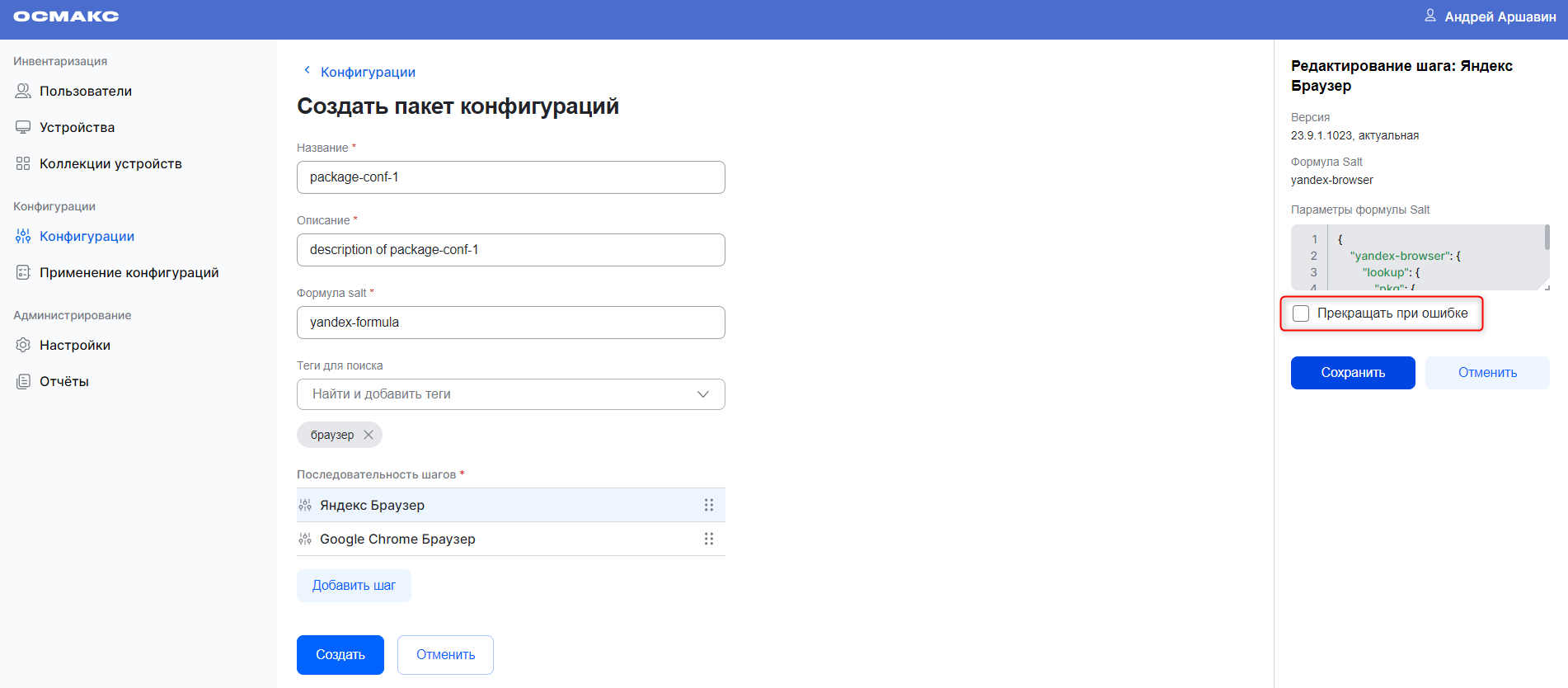The height and width of the screenshot is (688, 1568).
Task: Click Добавить шаг button
Action: [354, 586]
